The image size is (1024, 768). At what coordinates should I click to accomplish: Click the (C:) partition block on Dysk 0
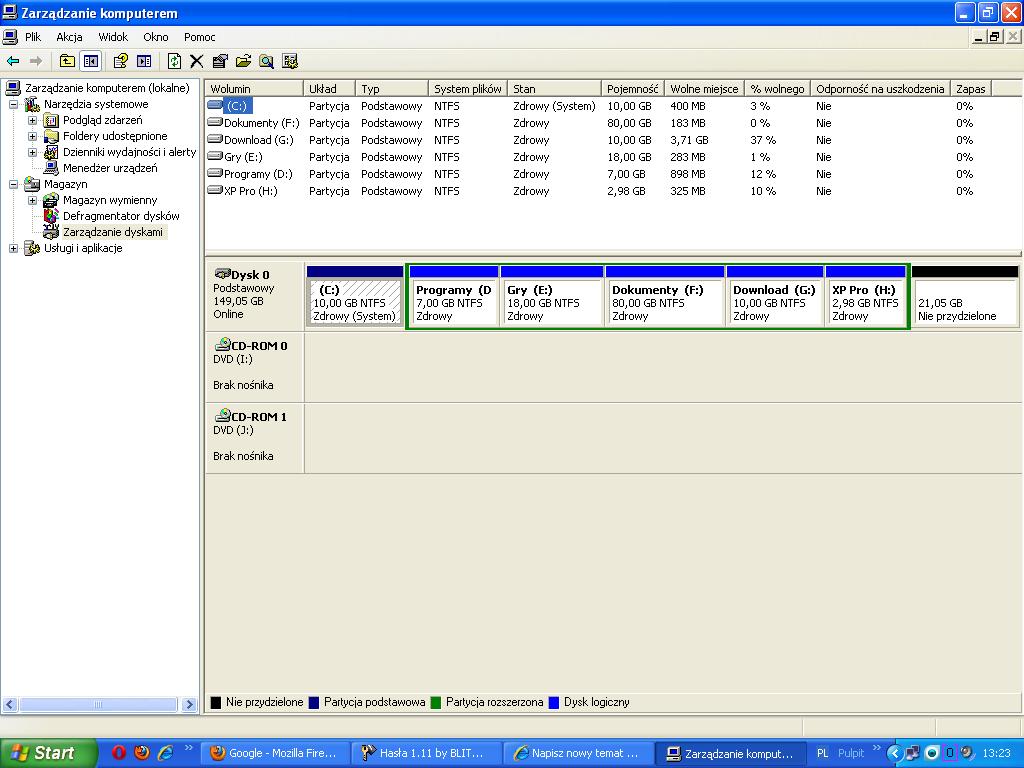coord(355,296)
